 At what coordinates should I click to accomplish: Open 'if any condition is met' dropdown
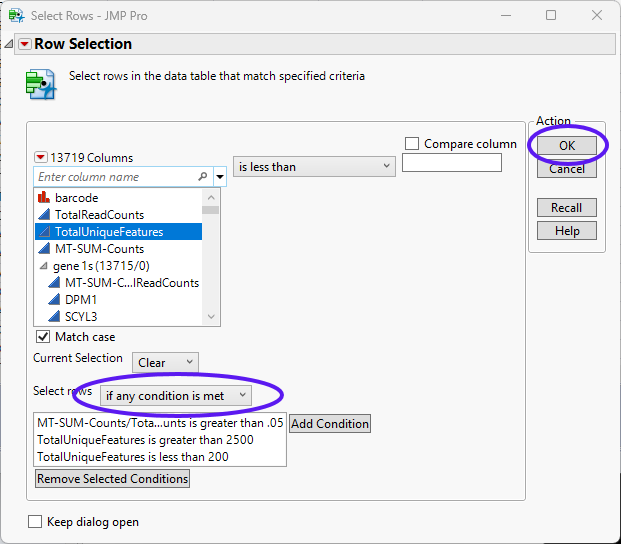point(175,396)
